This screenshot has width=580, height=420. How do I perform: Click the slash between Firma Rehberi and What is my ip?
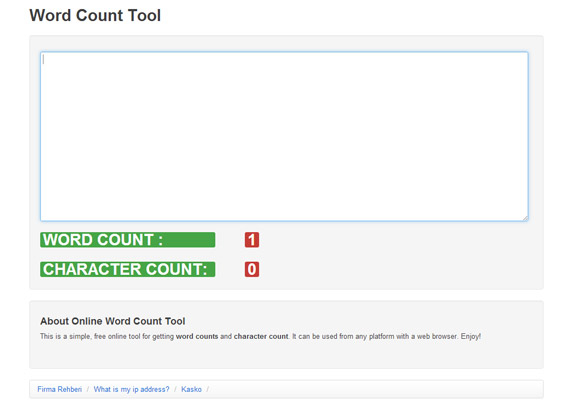tap(88, 389)
